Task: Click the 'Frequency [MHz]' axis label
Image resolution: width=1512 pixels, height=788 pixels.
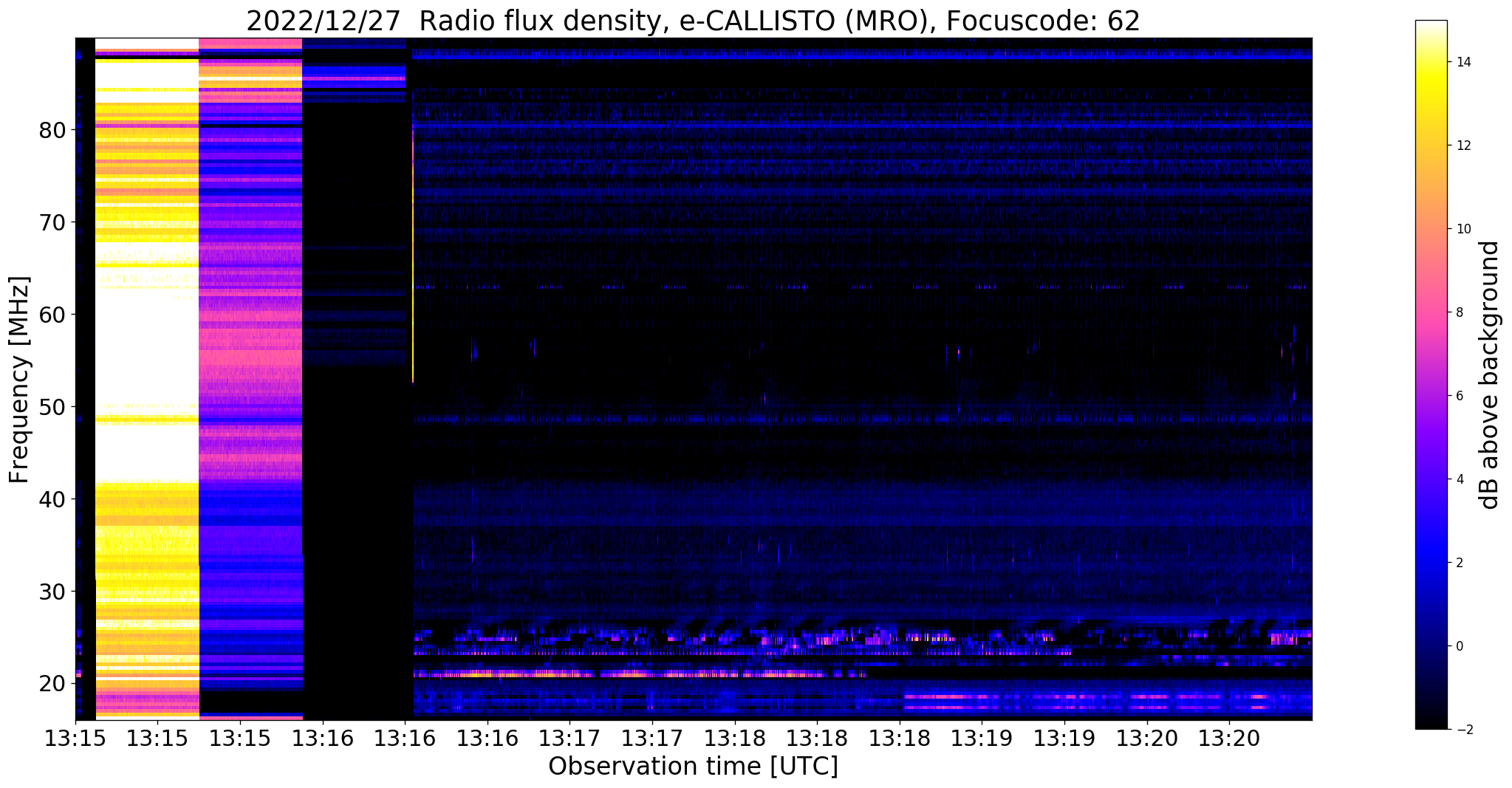Action: coord(20,380)
